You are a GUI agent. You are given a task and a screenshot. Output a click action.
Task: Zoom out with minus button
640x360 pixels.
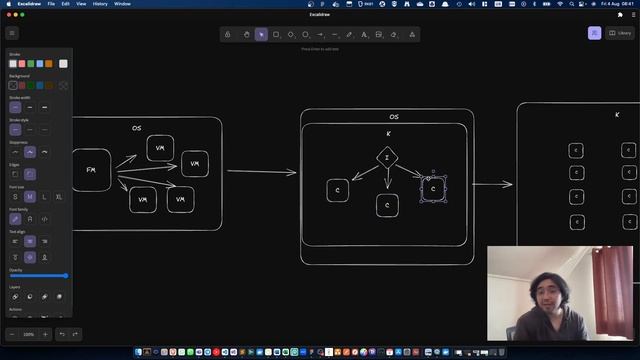pos(12,334)
